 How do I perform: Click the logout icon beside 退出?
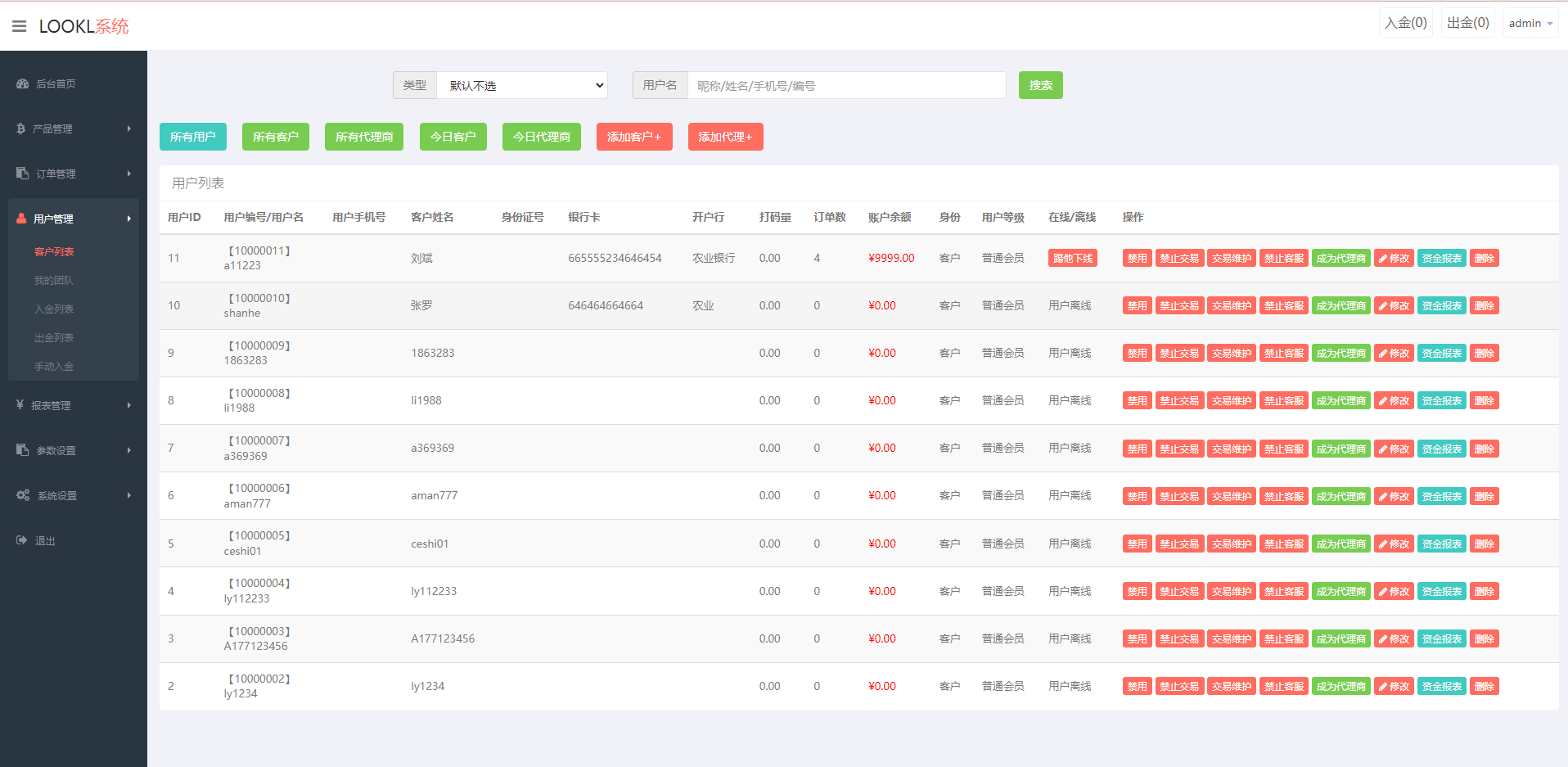tap(20, 540)
